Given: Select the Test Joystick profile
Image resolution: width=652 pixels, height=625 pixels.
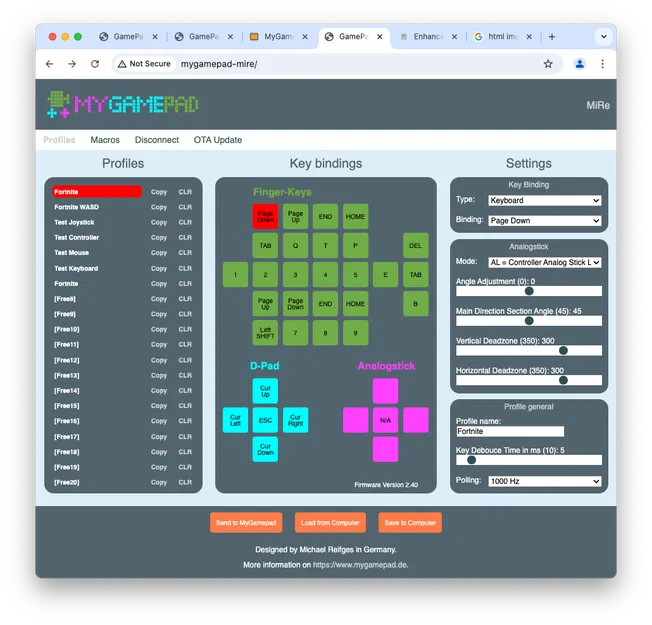Looking at the screenshot, I should click(x=74, y=222).
